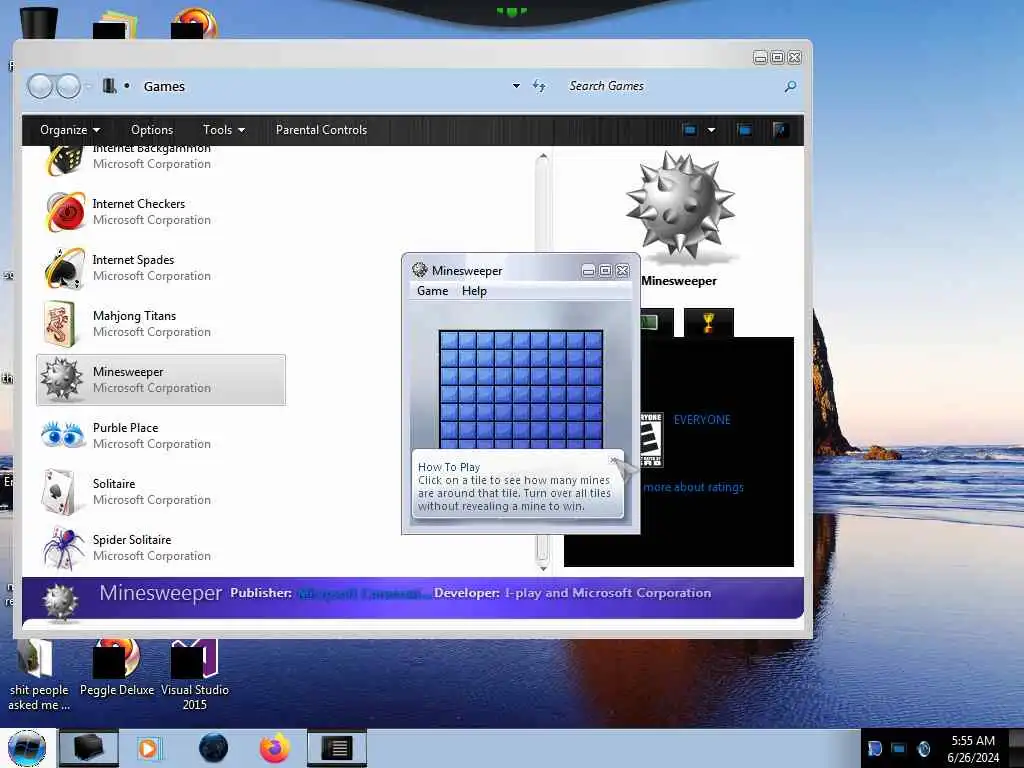The height and width of the screenshot is (768, 1024).
Task: Select the Solitaire cards icon
Action: click(x=59, y=492)
